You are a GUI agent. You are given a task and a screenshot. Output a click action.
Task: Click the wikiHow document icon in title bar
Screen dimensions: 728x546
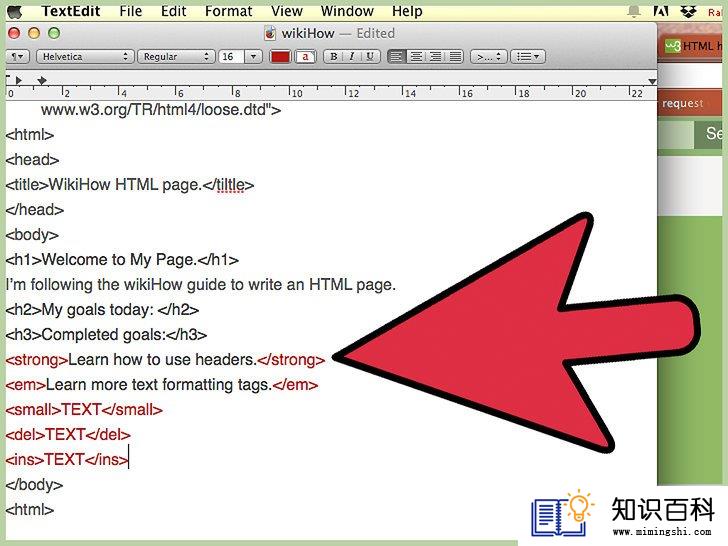coord(270,33)
